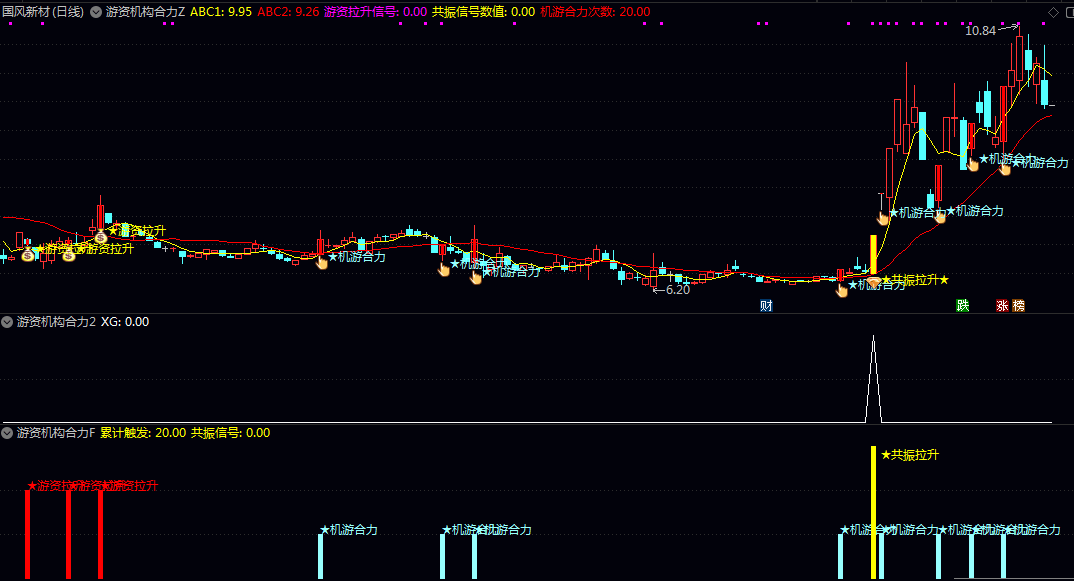This screenshot has width=1074, height=581.
Task: Click the hand pointer beside the mid-chart ★机游合力 label
Action: click(x=321, y=262)
